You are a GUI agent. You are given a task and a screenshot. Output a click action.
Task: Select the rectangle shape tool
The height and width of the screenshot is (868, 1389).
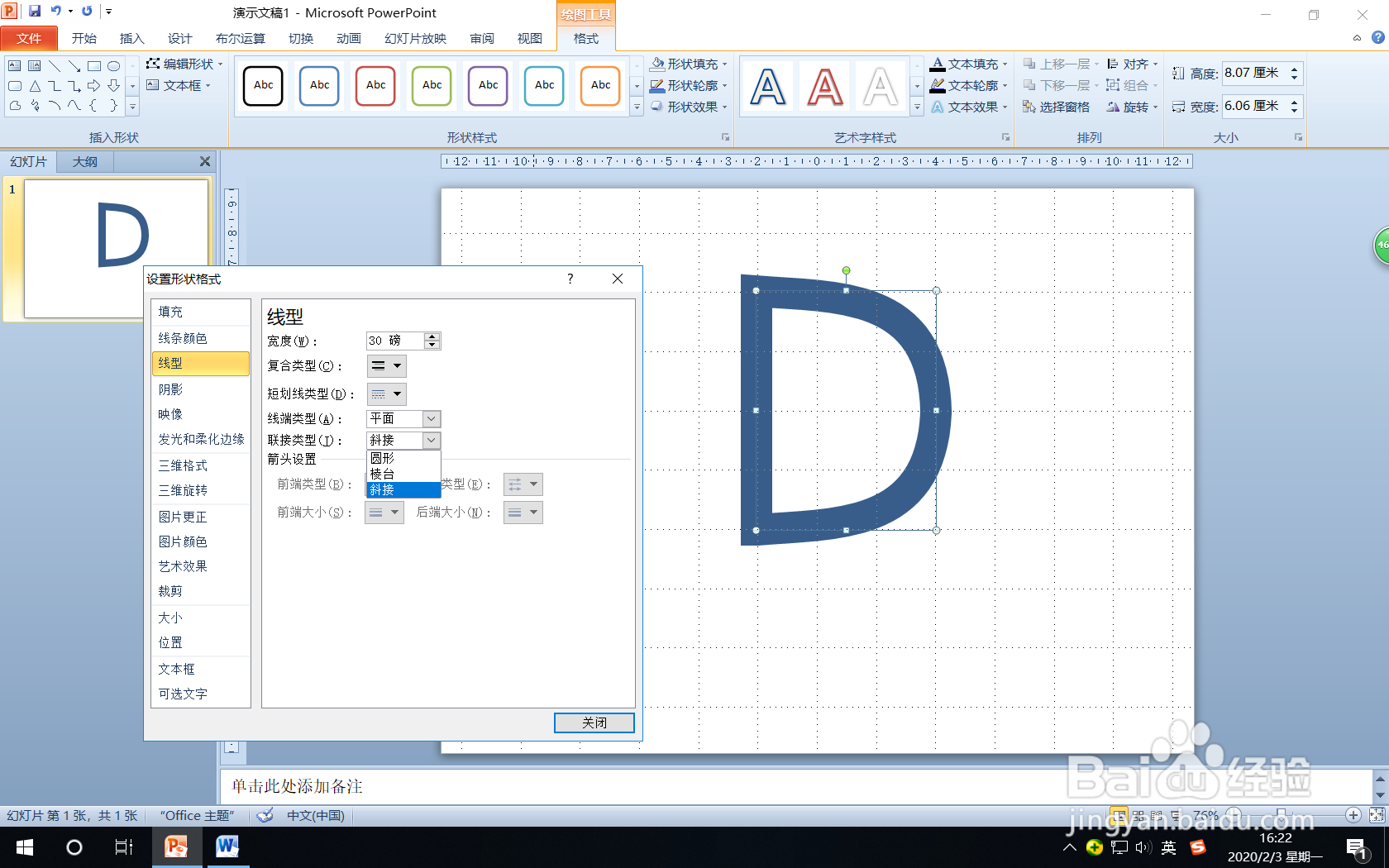pyautogui.click(x=94, y=65)
